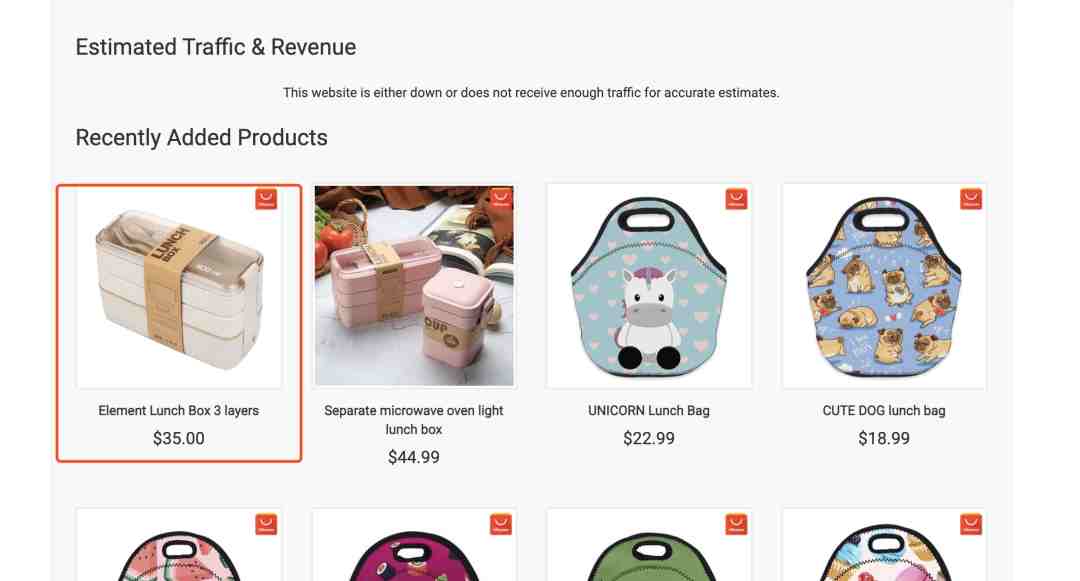The width and height of the screenshot is (1080, 581).
Task: Click the $18.99 price label
Action: tap(884, 439)
